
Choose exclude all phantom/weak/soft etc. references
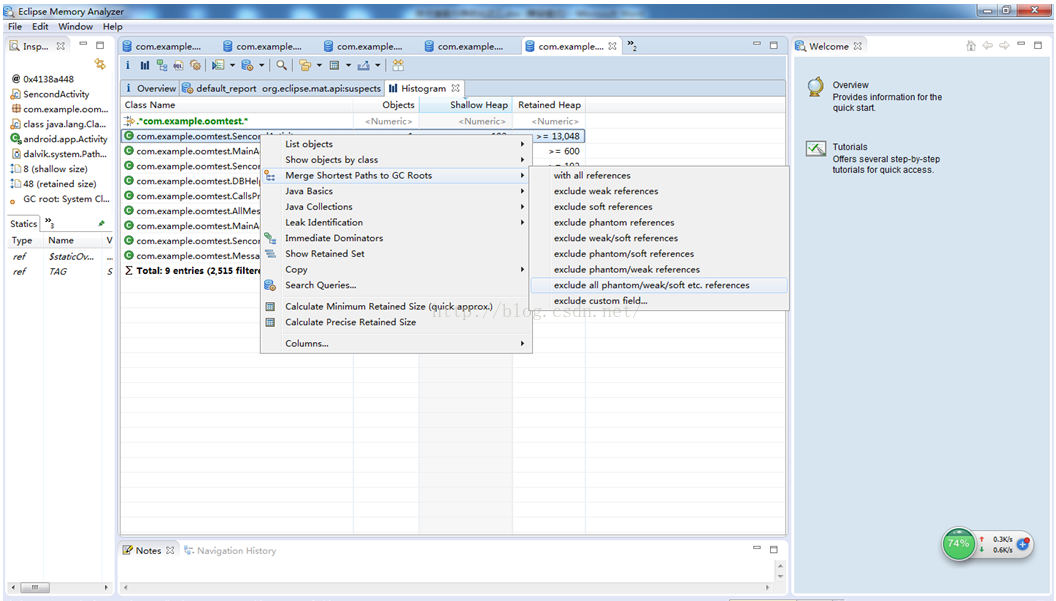(651, 285)
